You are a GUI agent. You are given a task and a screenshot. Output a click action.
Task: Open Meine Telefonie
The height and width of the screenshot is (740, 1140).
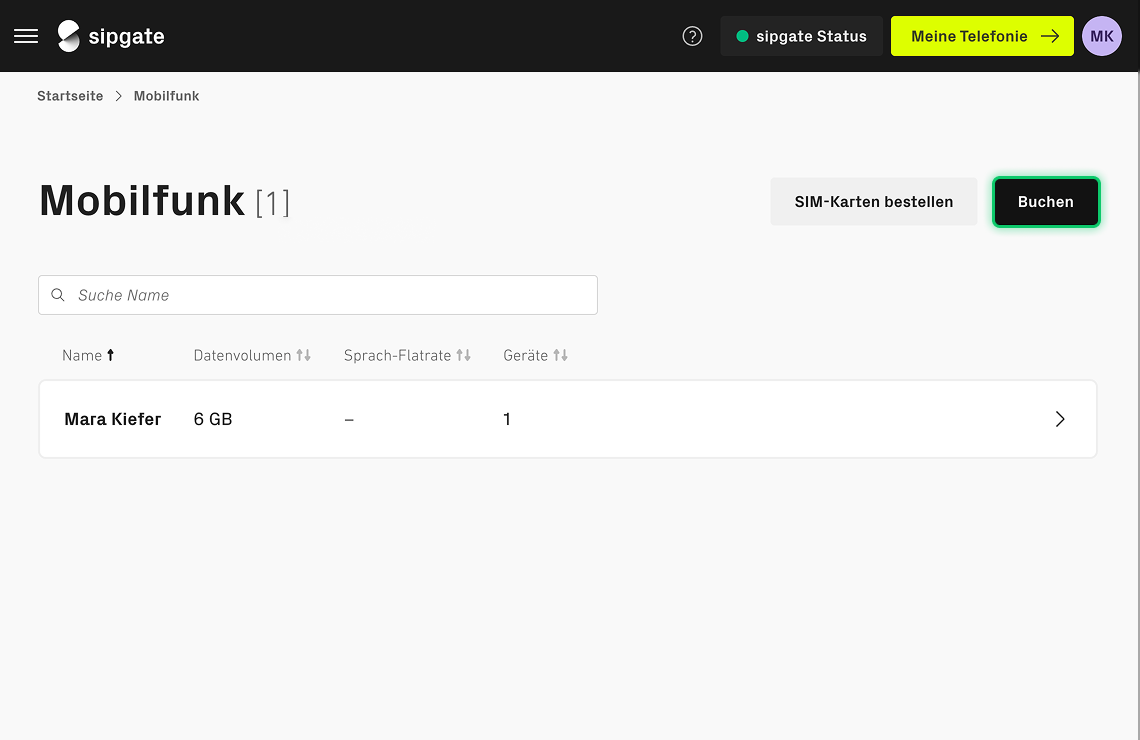(x=981, y=36)
